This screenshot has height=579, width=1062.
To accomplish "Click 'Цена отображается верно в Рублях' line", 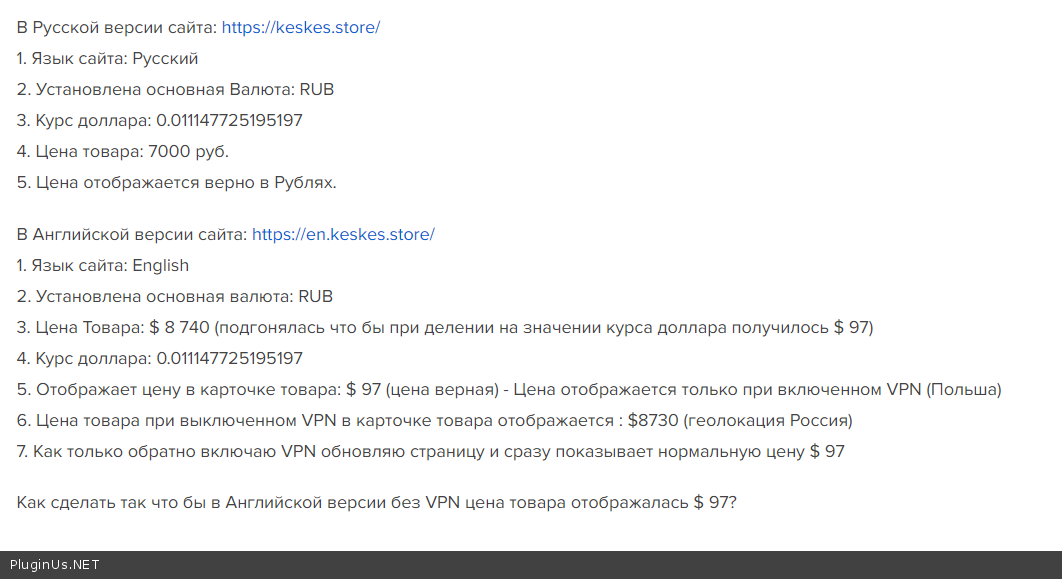I will point(177,183).
